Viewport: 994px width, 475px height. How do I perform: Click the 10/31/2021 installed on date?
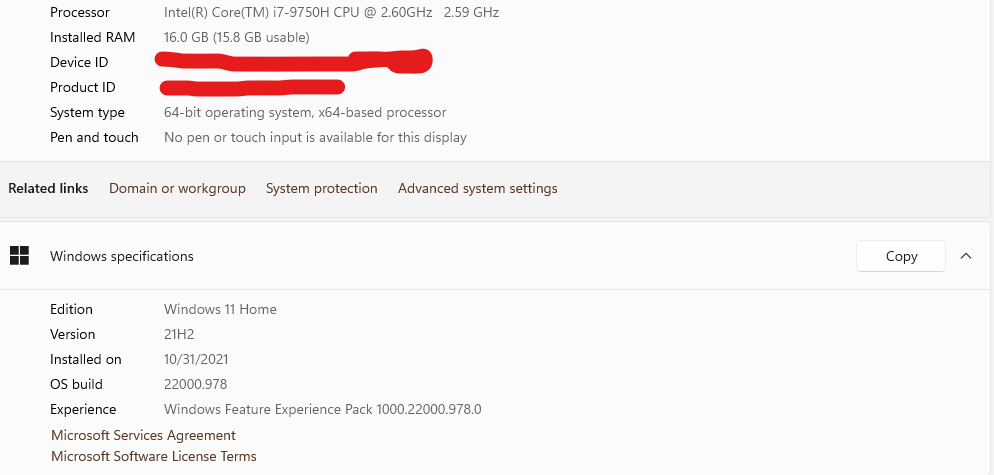point(198,359)
